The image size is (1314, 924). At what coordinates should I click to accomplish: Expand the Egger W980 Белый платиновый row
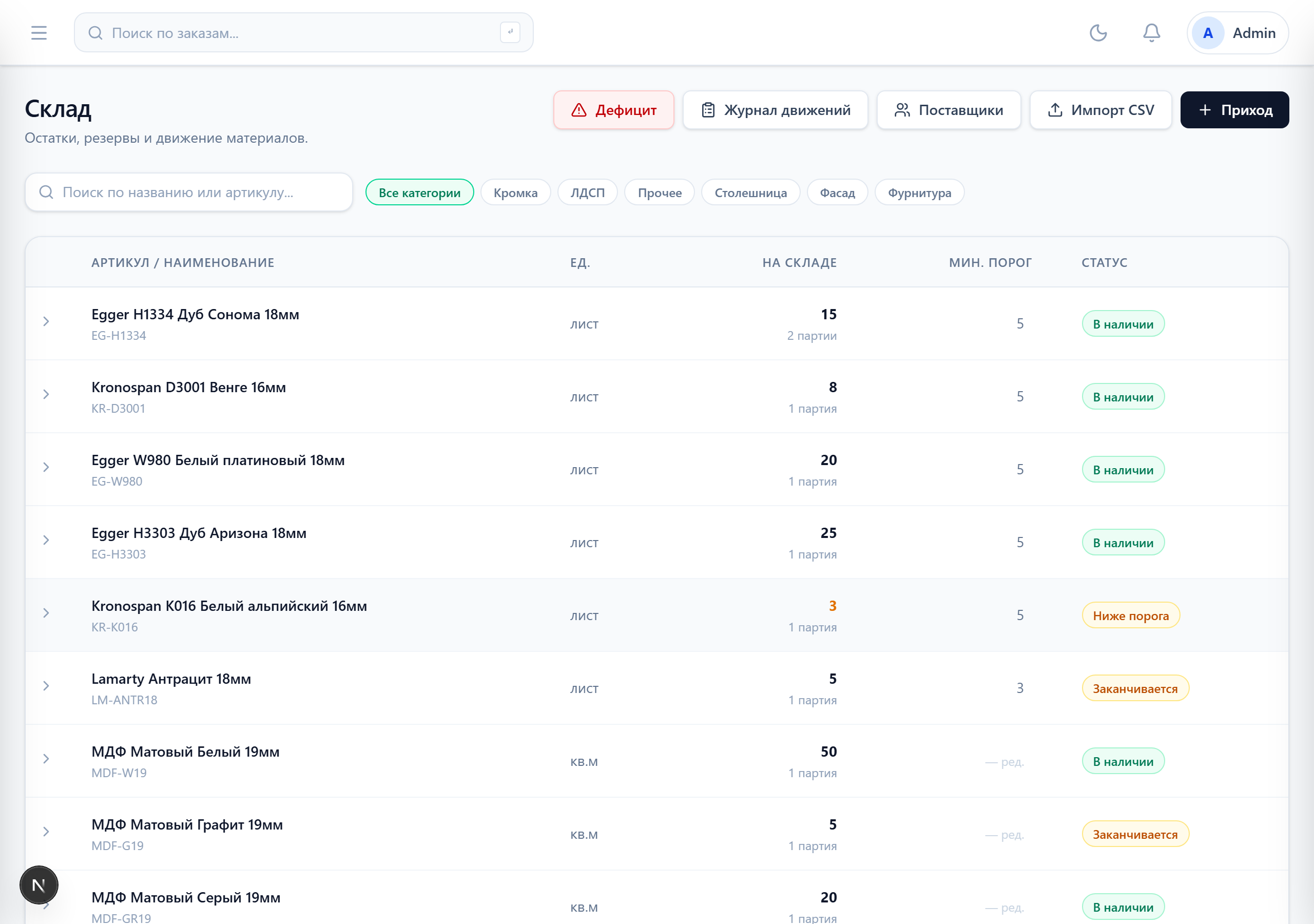tap(46, 467)
